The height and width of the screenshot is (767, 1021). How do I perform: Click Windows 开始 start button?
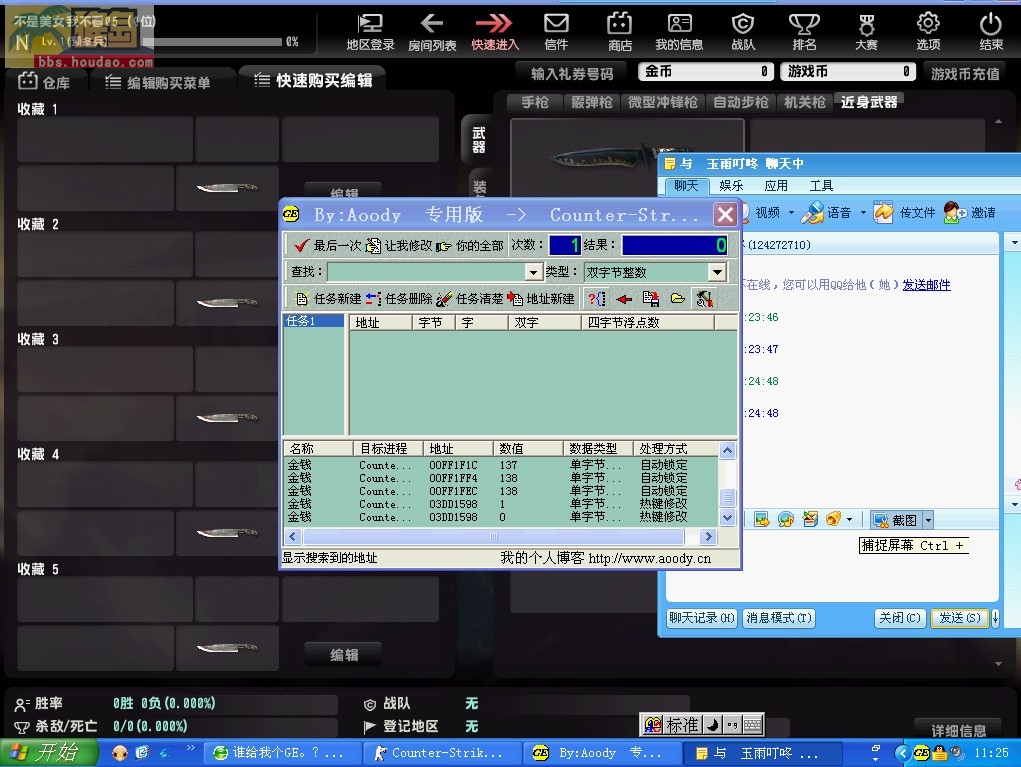tap(49, 753)
